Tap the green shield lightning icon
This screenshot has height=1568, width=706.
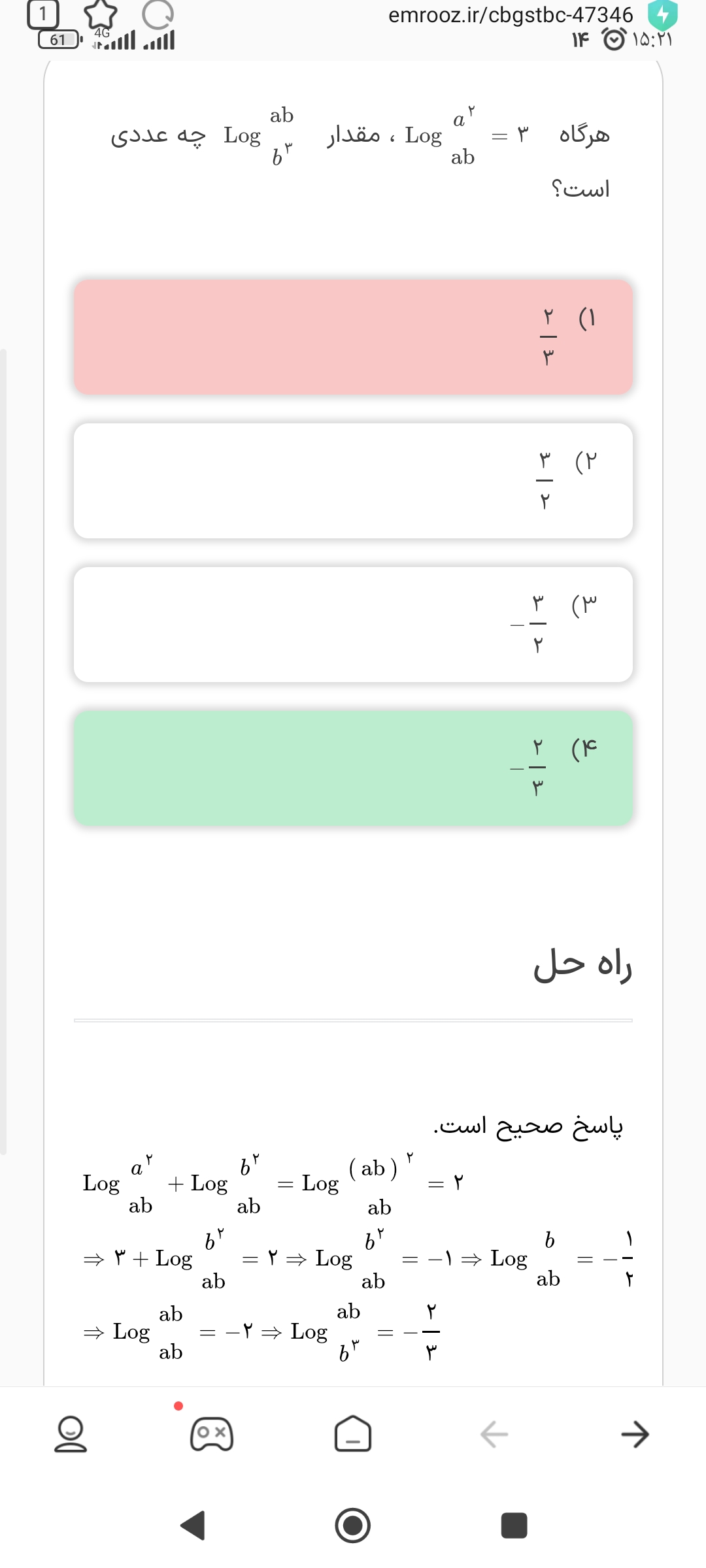(x=662, y=14)
